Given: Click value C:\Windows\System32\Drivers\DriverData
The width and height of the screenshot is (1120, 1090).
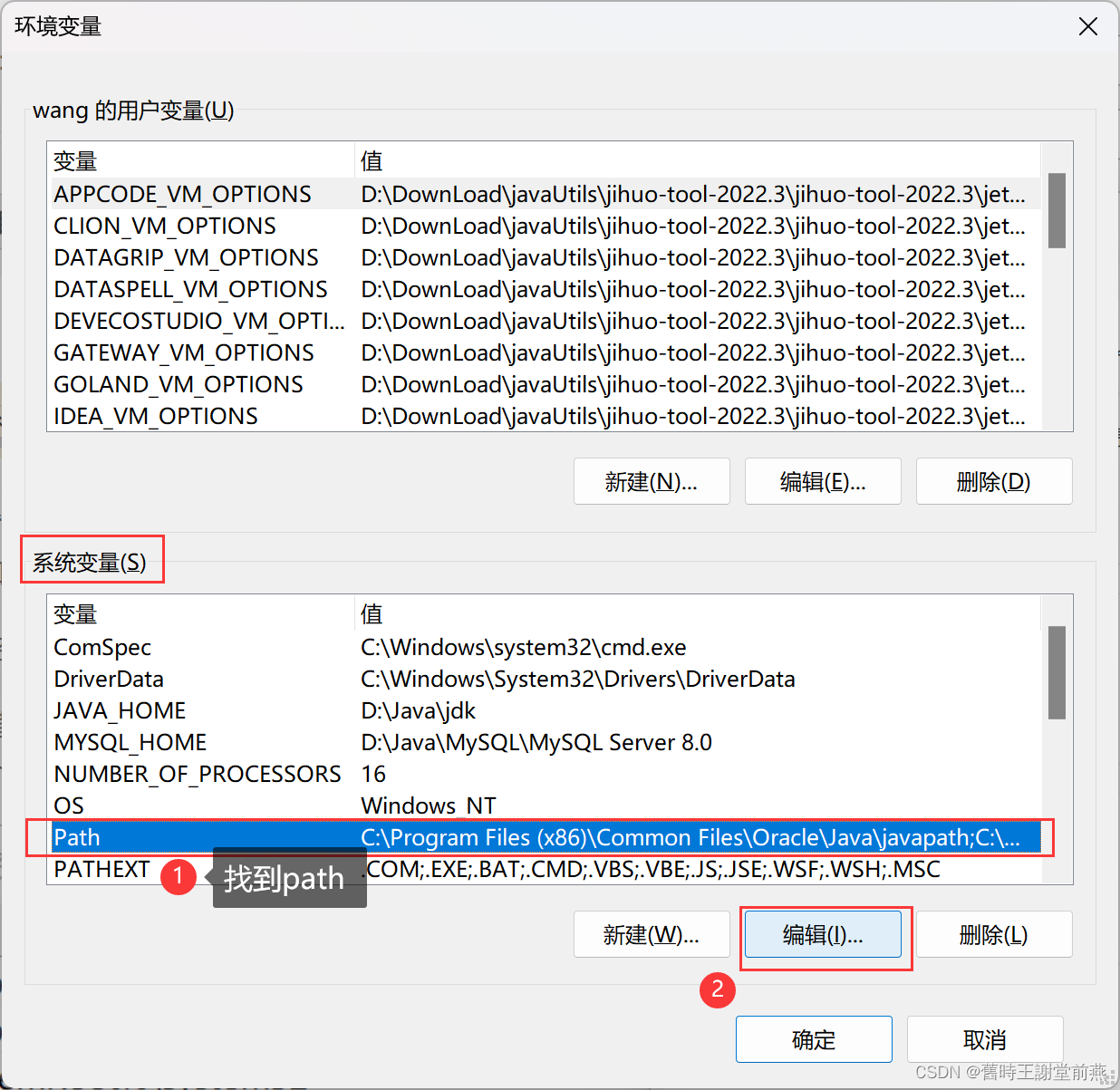Looking at the screenshot, I should (x=578, y=679).
